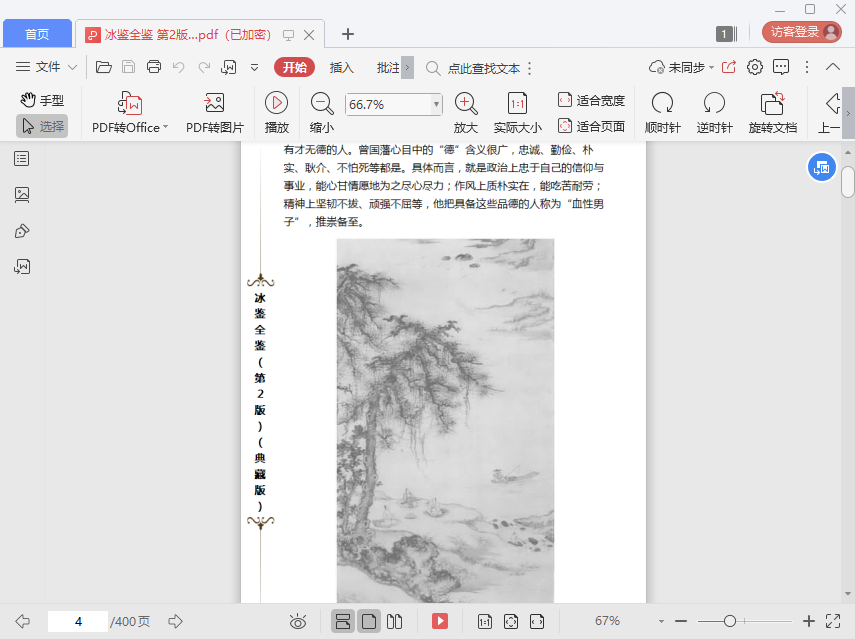Image resolution: width=855 pixels, height=639 pixels.
Task: Click the save disk icon
Action: click(129, 67)
